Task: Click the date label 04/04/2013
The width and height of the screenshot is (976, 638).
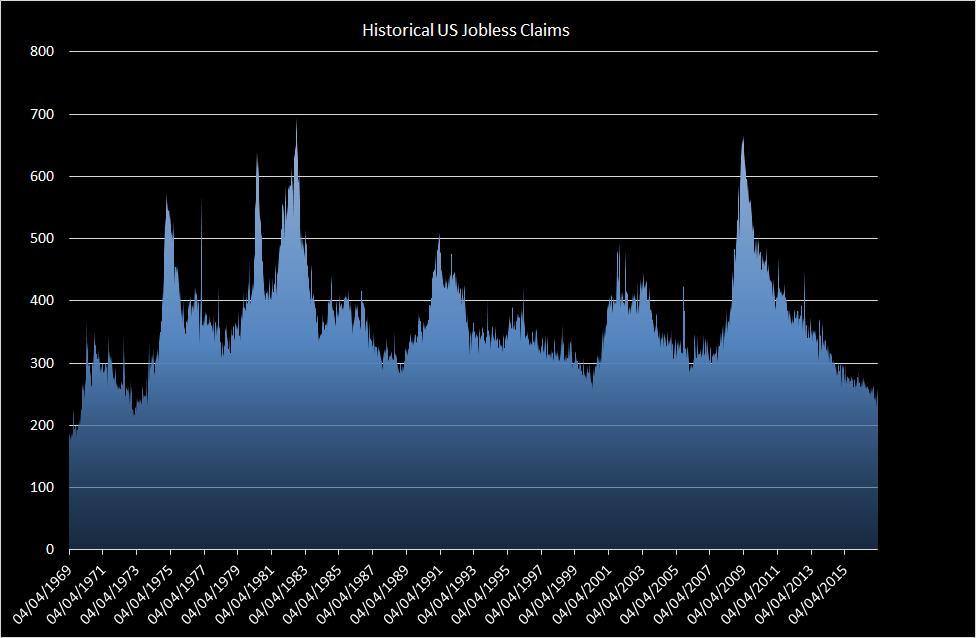Action: [783, 593]
